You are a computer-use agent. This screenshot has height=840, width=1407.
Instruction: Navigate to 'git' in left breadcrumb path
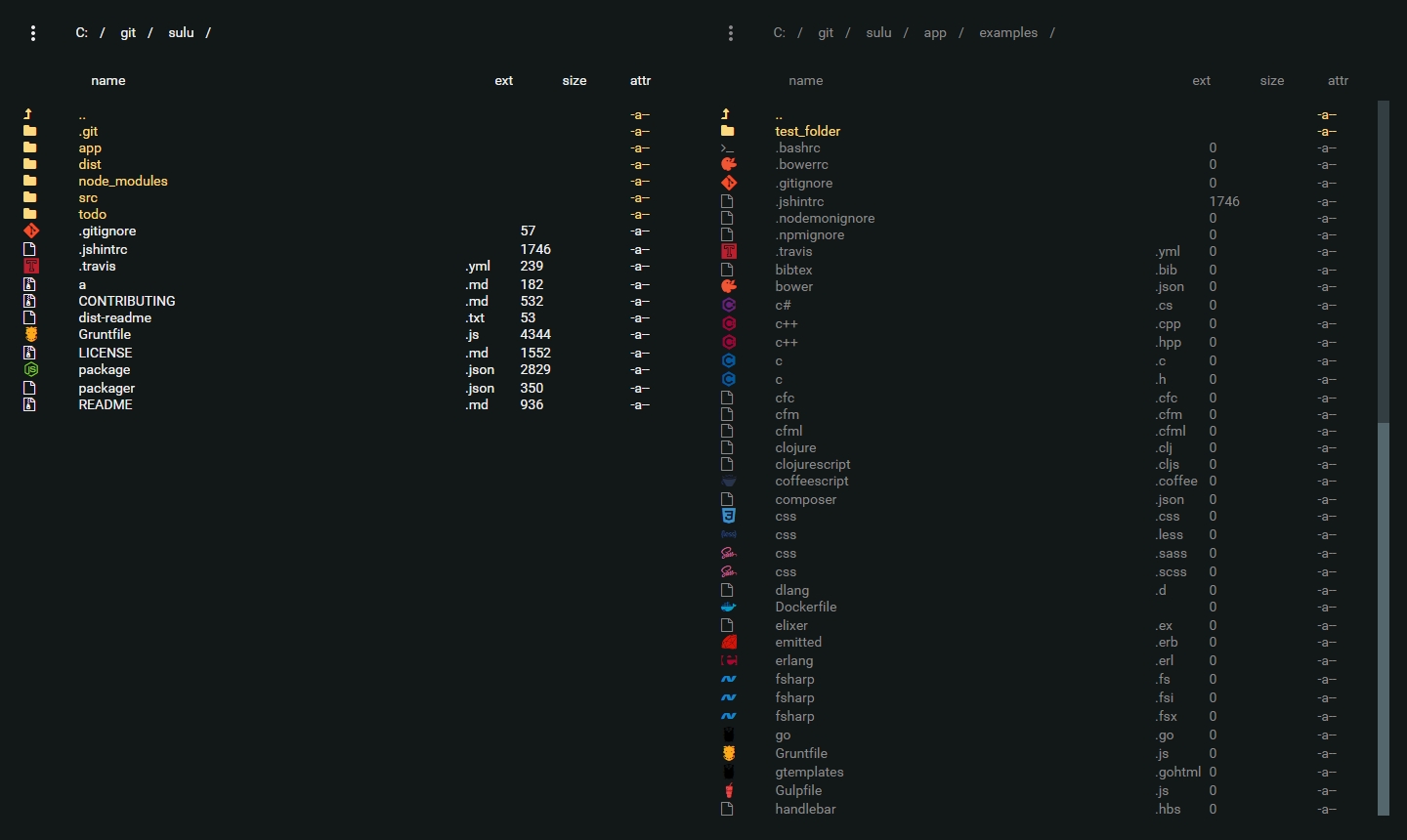(x=128, y=33)
